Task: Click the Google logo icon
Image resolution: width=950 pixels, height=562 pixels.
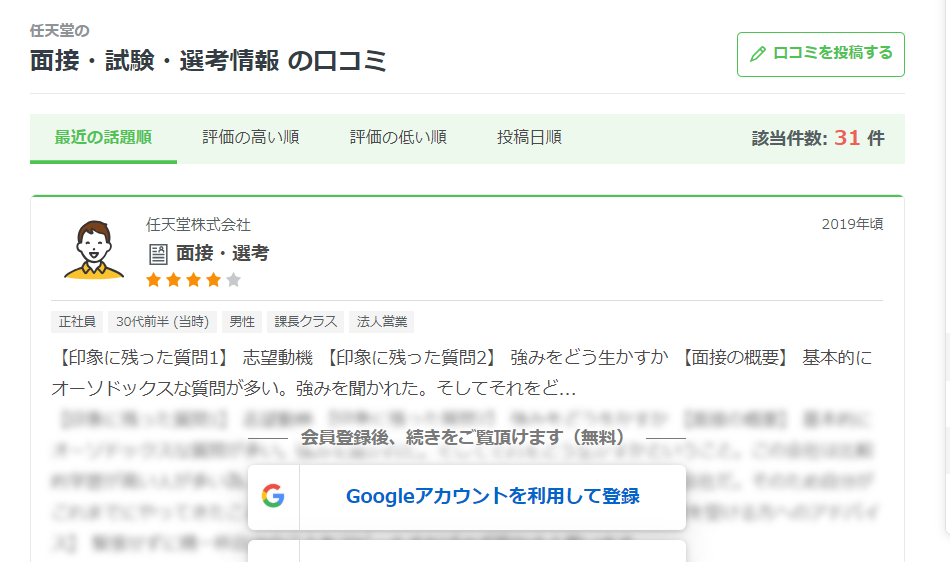Action: point(273,496)
